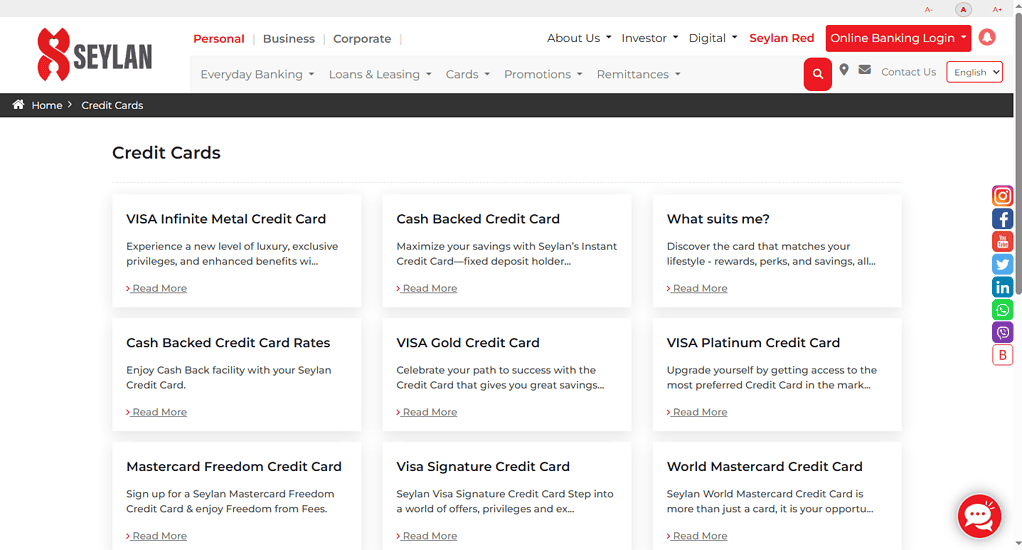This screenshot has height=550, width=1022.
Task: Open the VISA Infinite Metal Credit Card title
Action: (x=226, y=219)
